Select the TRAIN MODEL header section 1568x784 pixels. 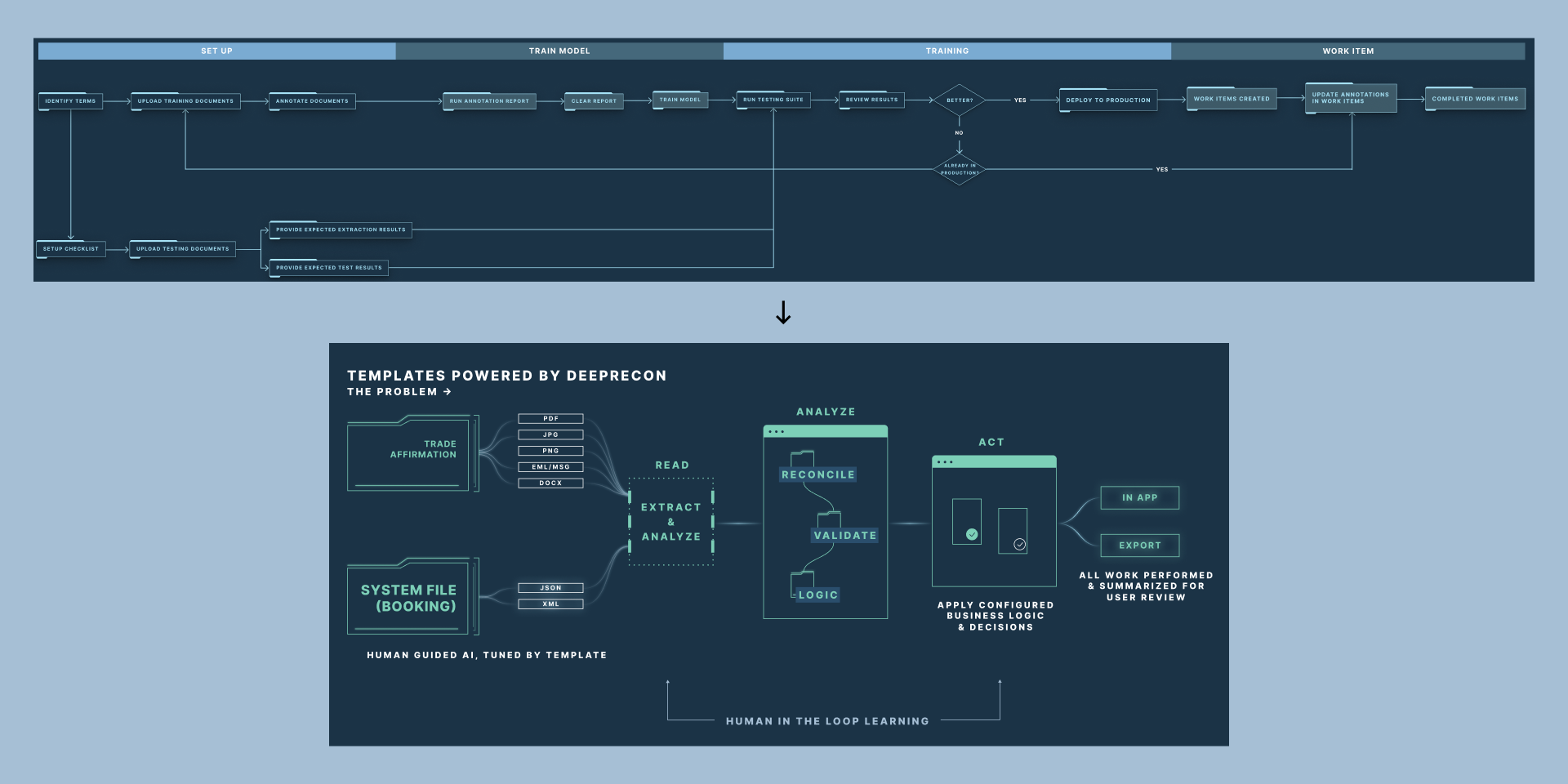pos(559,51)
